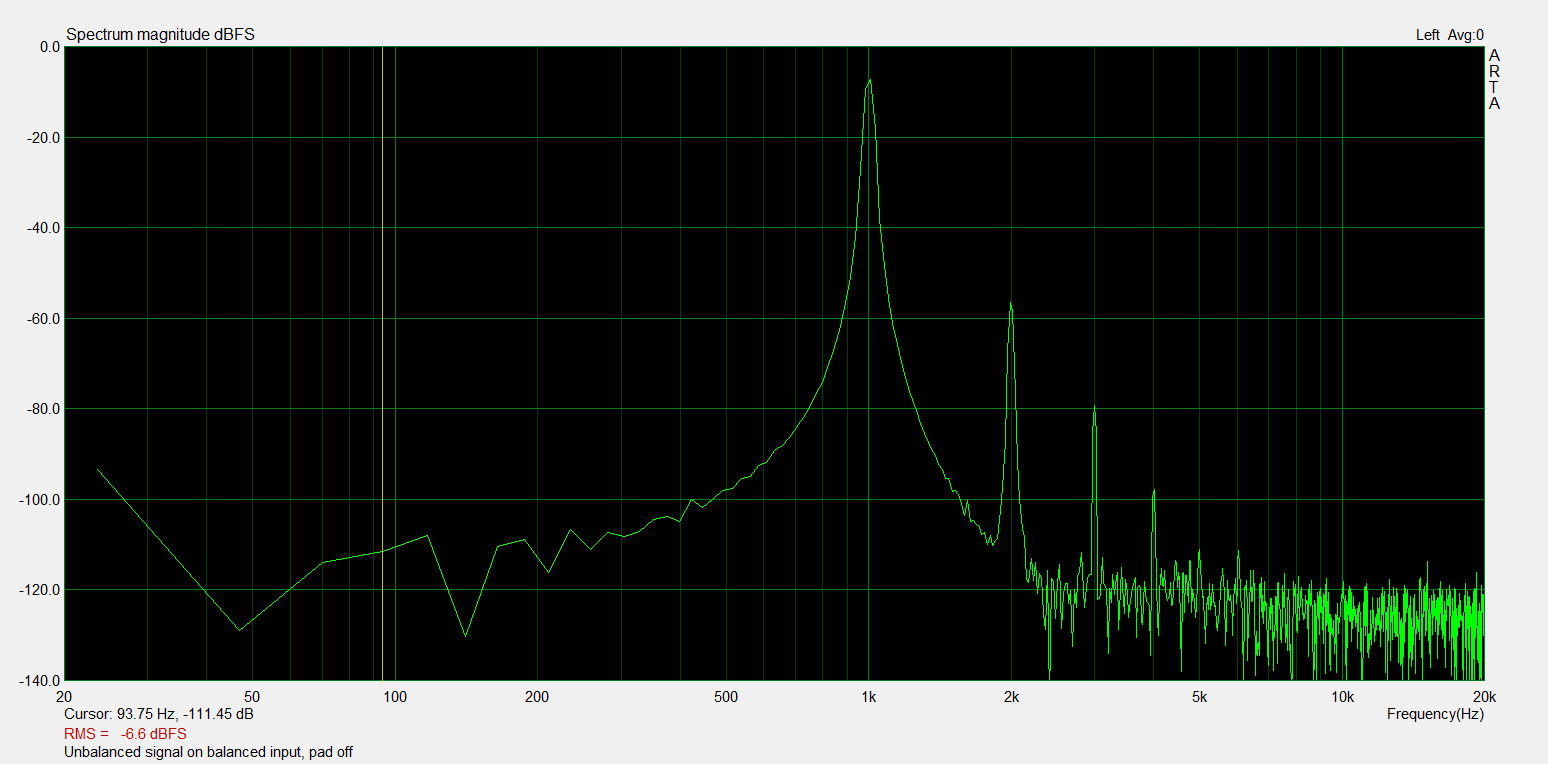1548x764 pixels.
Task: Click the '1k' frequency axis label
Action: tap(868, 697)
